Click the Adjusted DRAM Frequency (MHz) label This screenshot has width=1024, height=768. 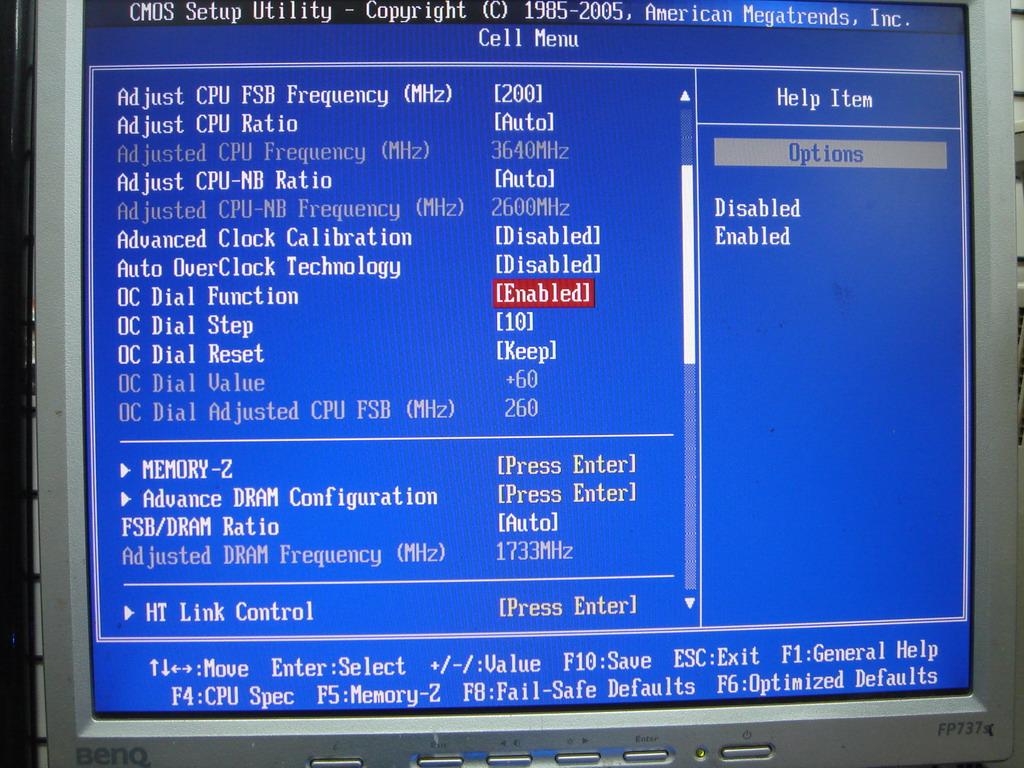tap(283, 555)
